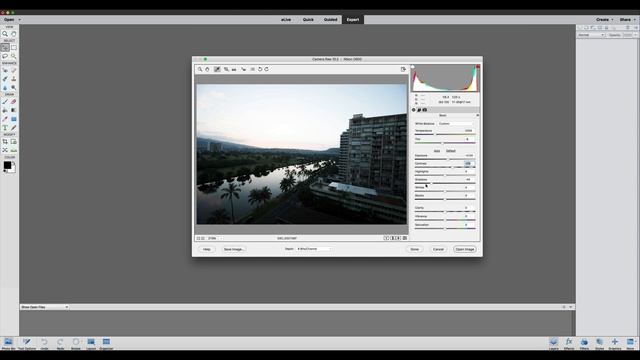Adjust the Exposure slider
This screenshot has height=360, width=640.
coord(448,159)
